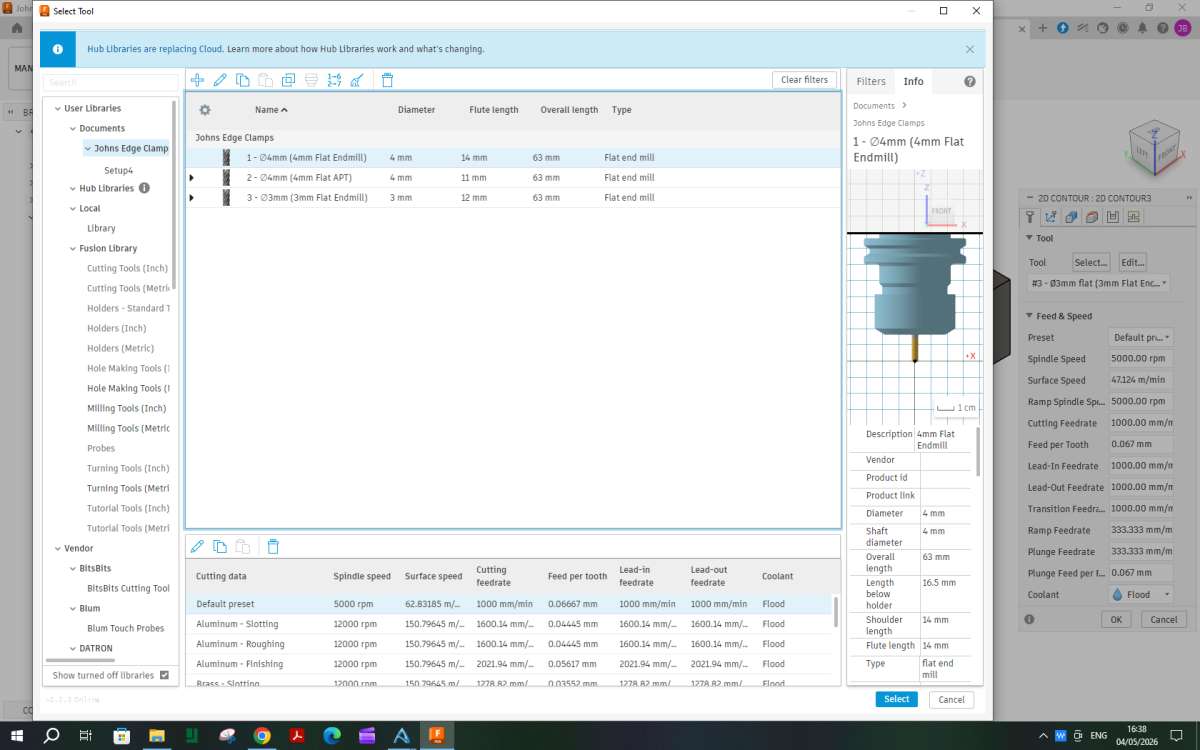Click the Select... button in the 2D Contour panel
1200x750 pixels.
click(x=1091, y=262)
